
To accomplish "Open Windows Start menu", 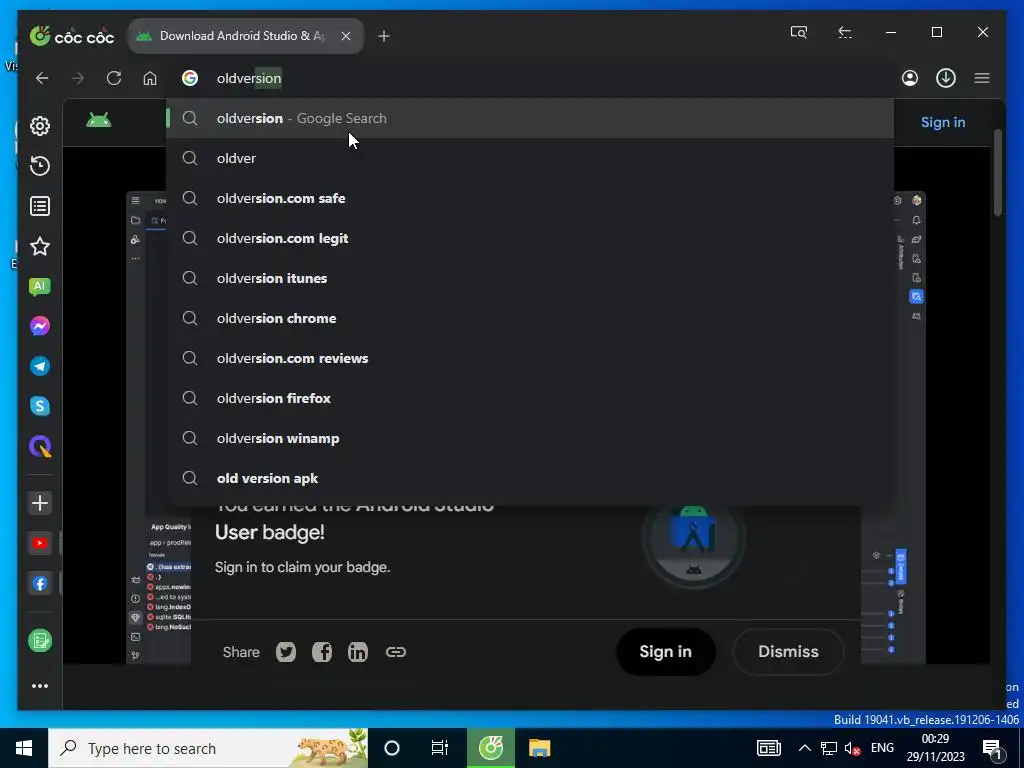I will pos(24,748).
